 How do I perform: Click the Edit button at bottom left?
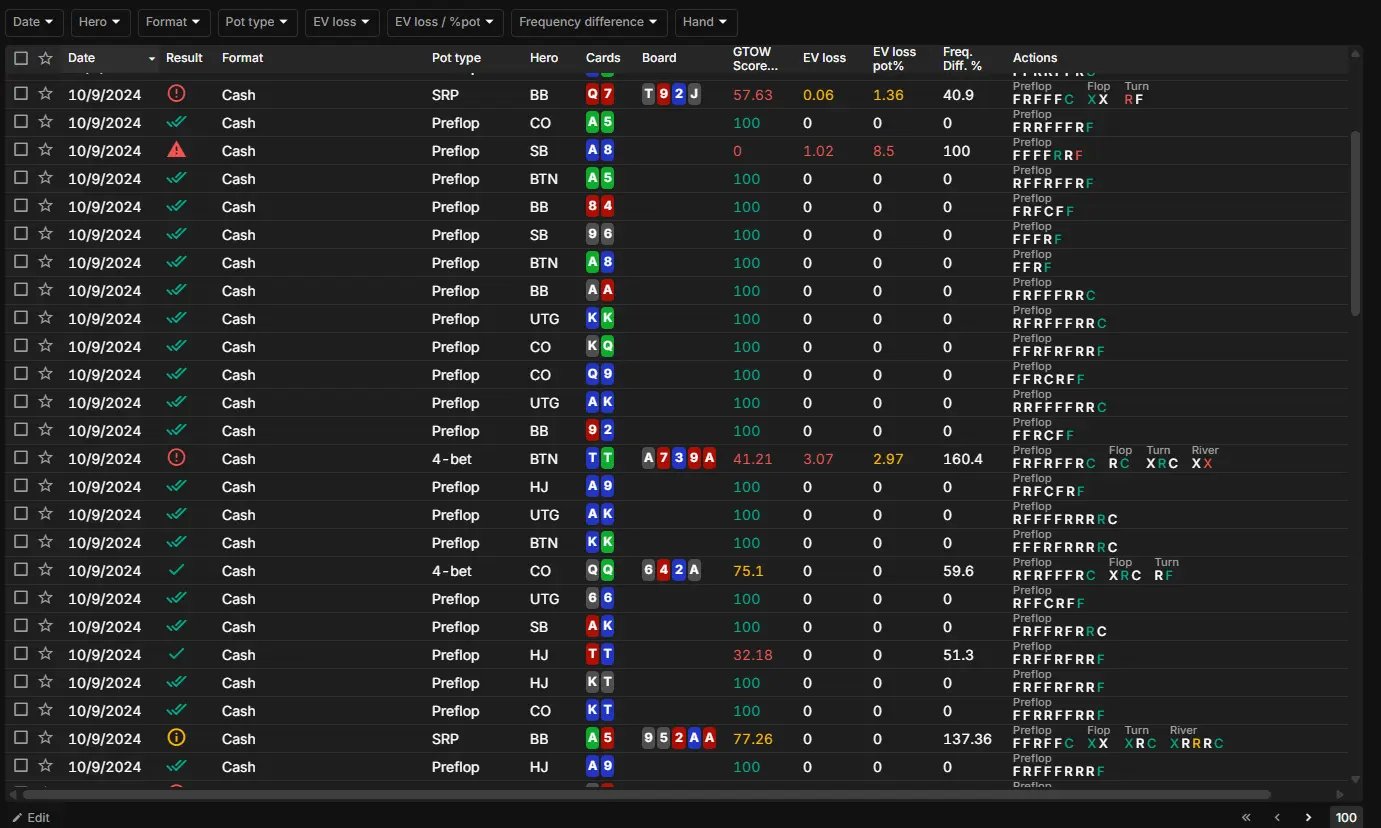[31, 817]
